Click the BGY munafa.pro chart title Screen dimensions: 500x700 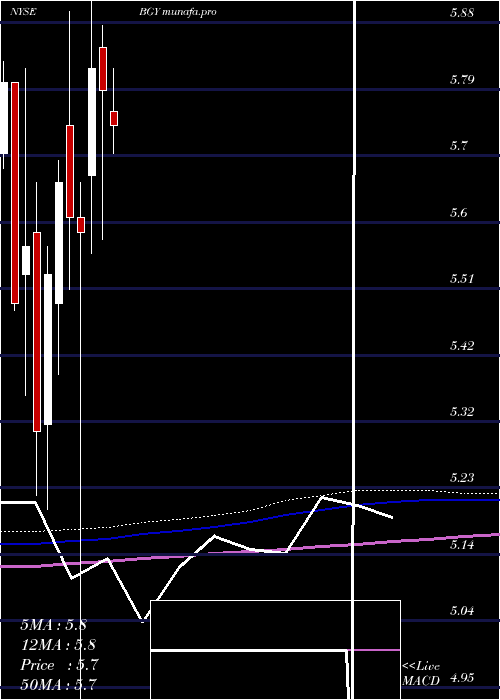(x=178, y=12)
